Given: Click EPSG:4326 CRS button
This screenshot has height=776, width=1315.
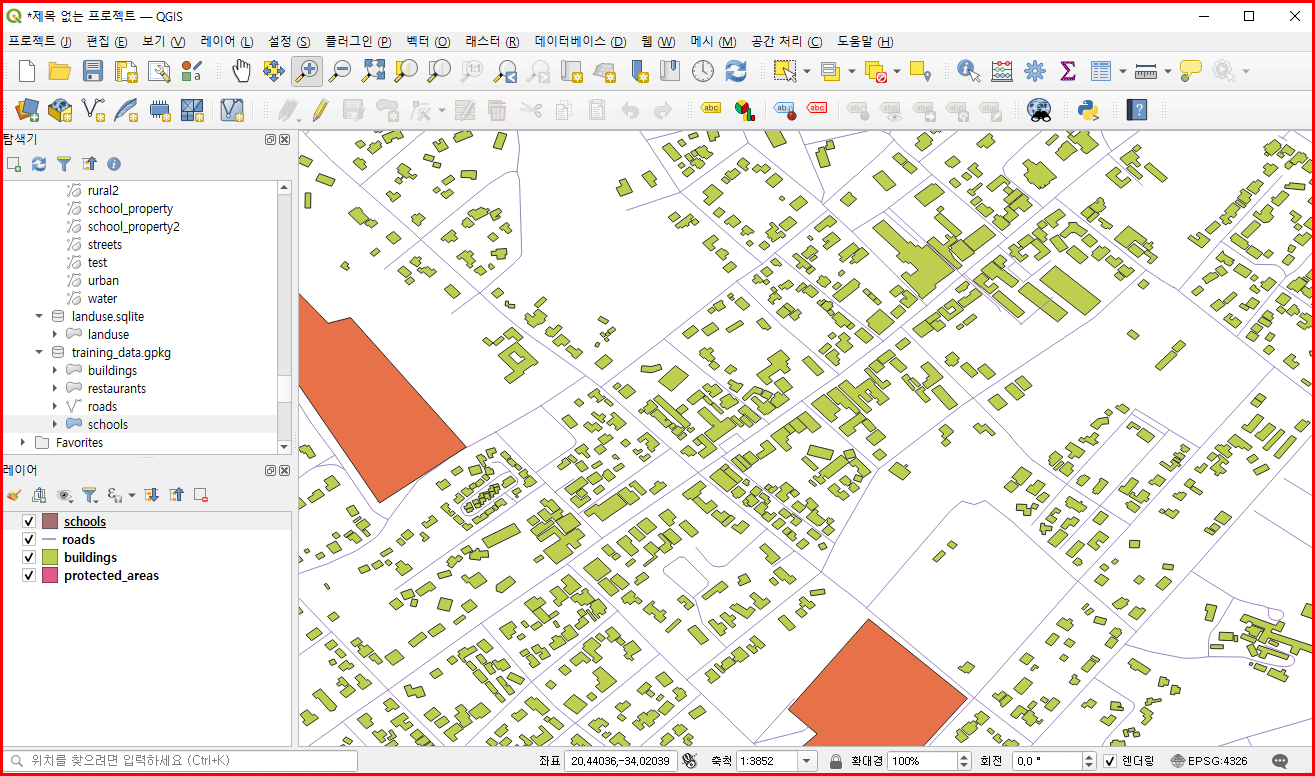Looking at the screenshot, I should [1209, 761].
